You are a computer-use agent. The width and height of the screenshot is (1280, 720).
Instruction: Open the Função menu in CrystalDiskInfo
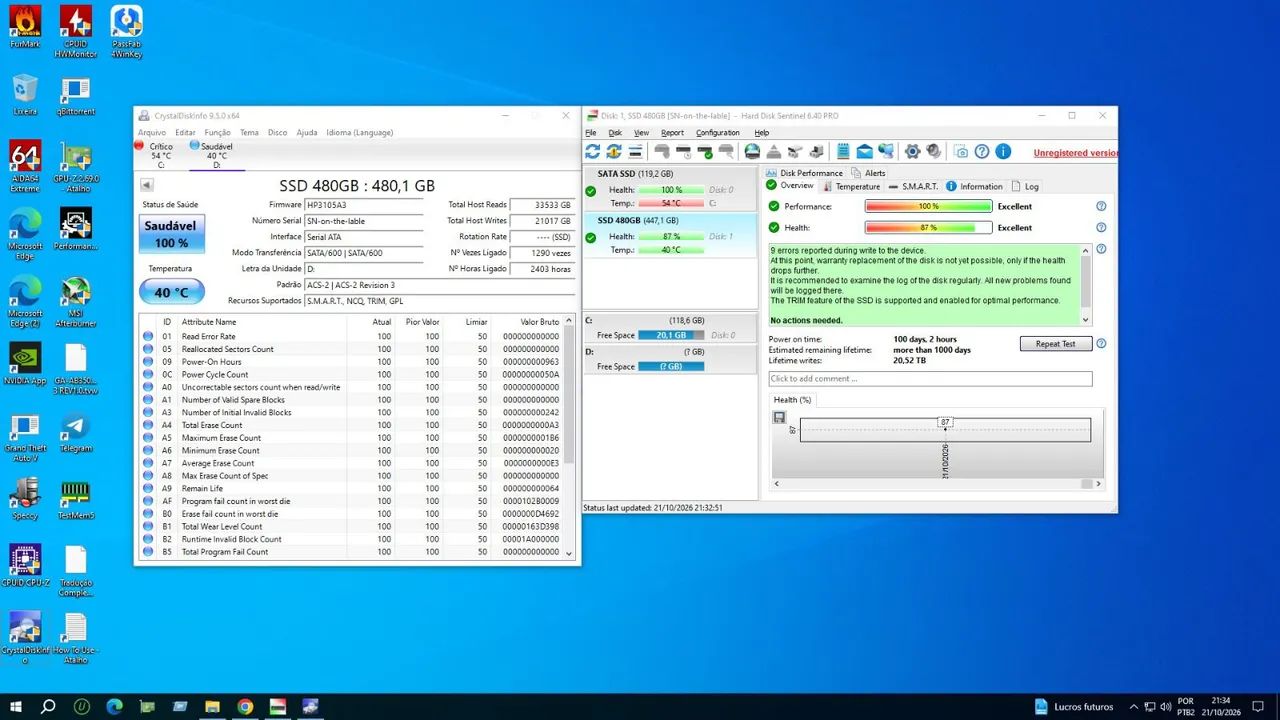pos(217,132)
